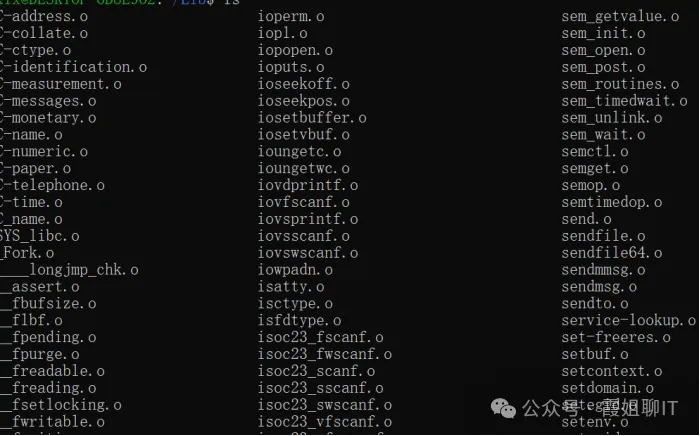This screenshot has height=436, width=700.
Task: Click the SYS_libc.o filename
Action: 40,236
